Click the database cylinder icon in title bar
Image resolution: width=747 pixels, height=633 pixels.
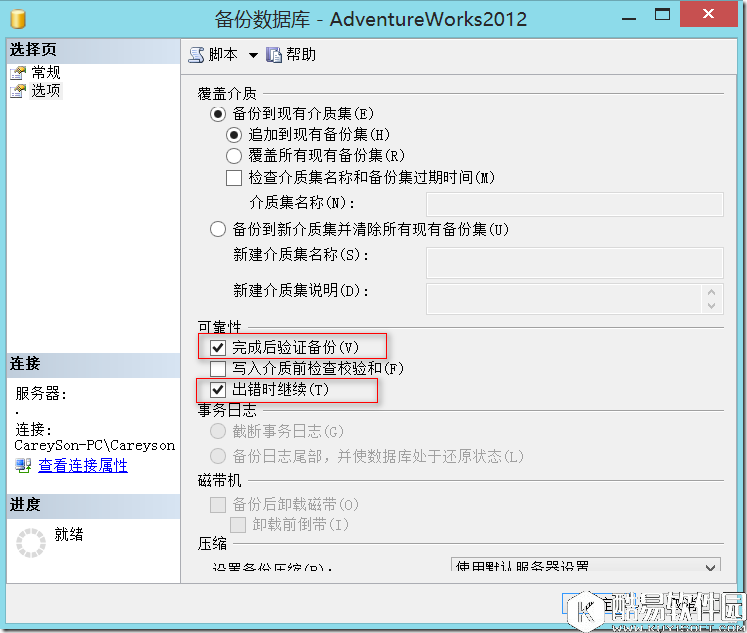coord(18,19)
